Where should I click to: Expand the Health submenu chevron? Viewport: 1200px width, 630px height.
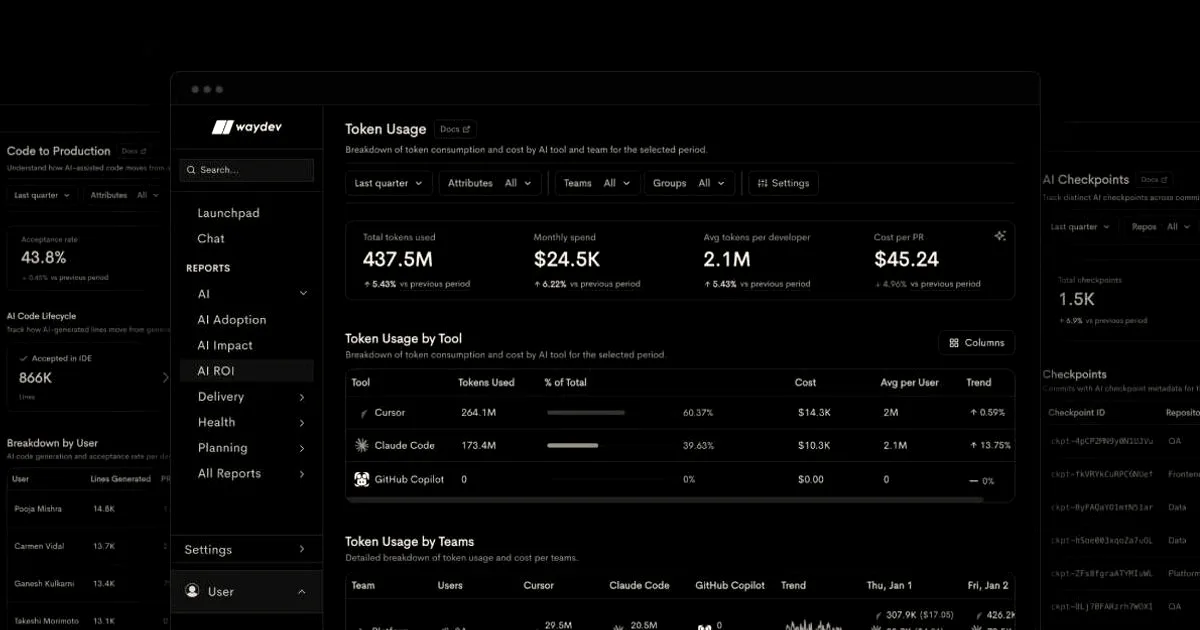click(x=302, y=423)
